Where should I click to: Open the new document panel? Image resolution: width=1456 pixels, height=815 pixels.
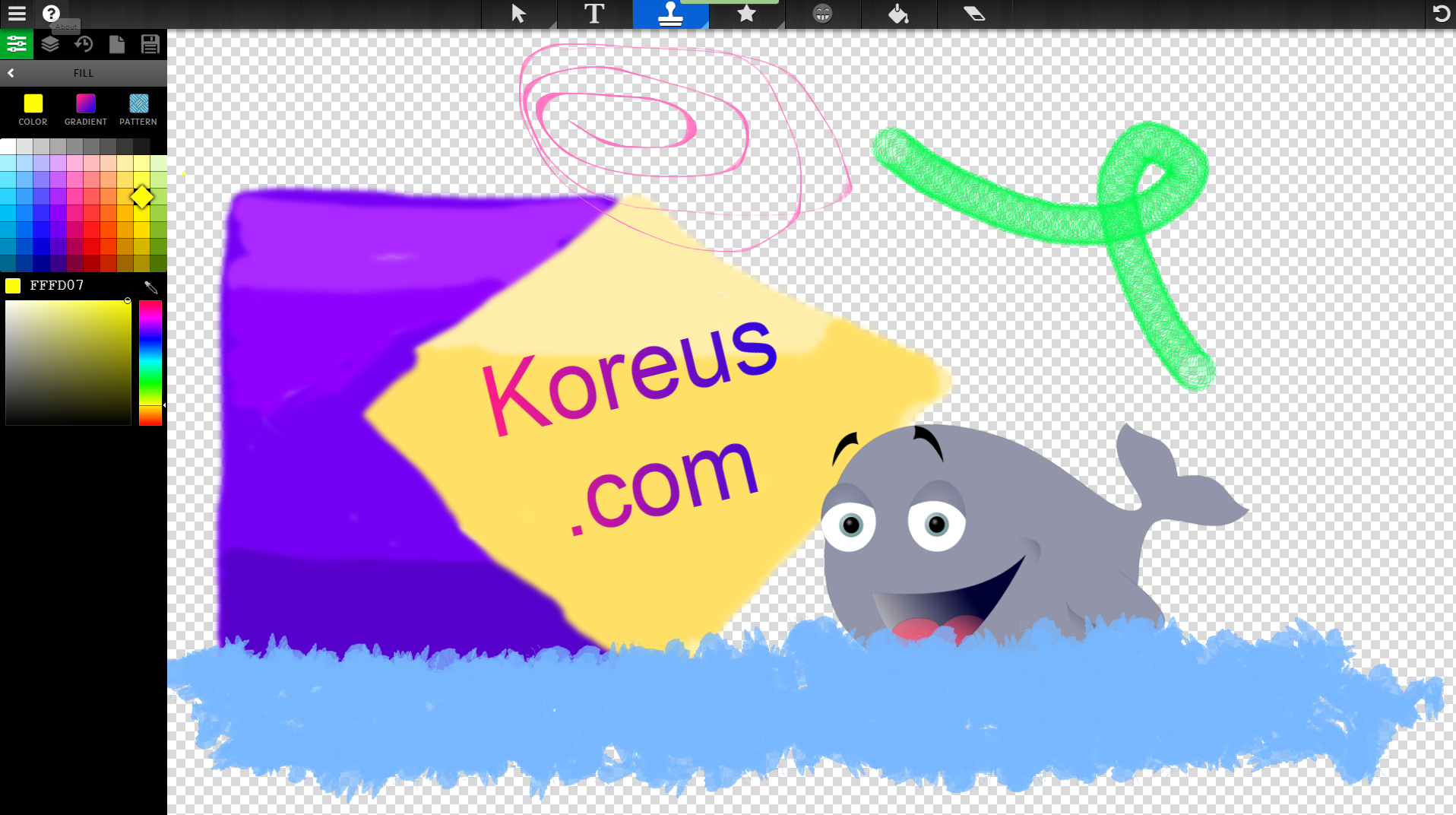pos(117,45)
